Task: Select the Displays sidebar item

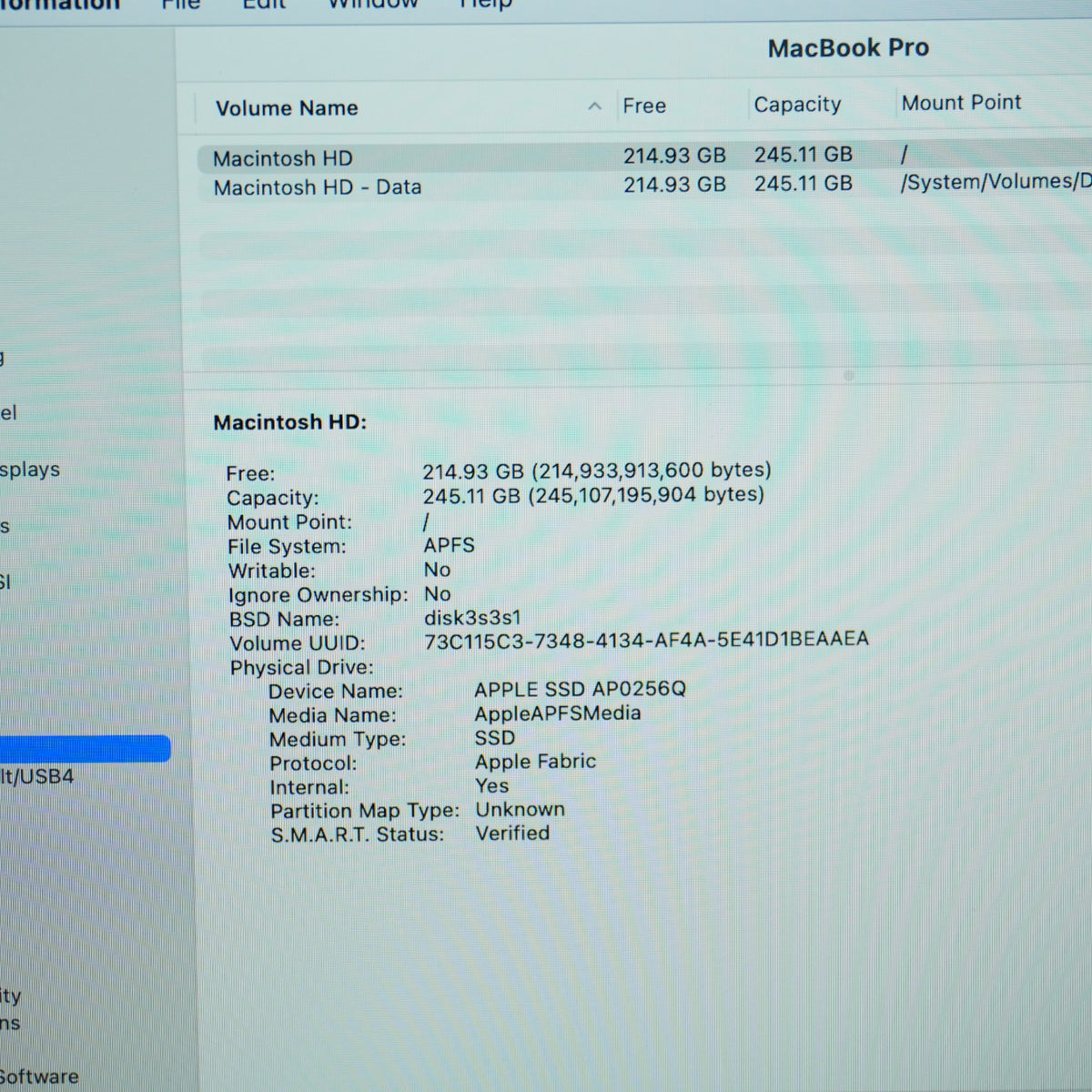Action: coord(30,470)
